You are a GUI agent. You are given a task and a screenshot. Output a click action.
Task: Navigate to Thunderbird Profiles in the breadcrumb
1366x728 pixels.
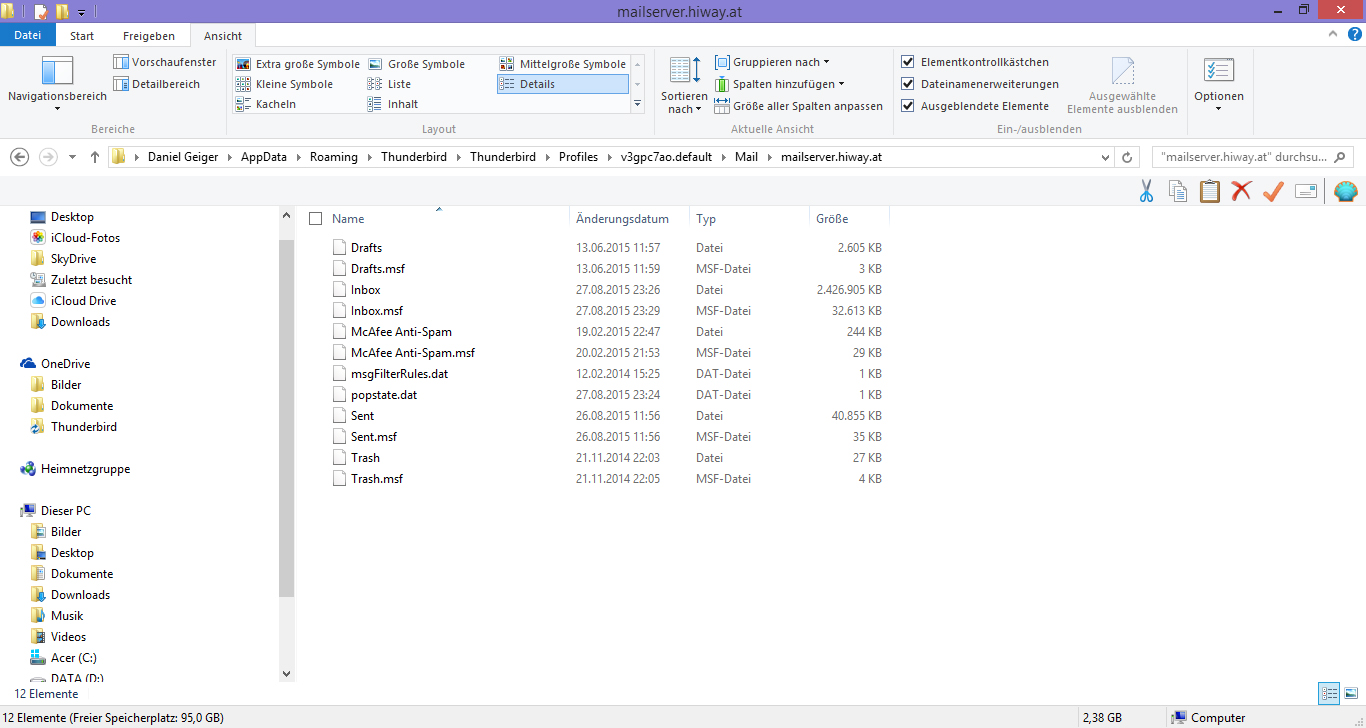578,157
